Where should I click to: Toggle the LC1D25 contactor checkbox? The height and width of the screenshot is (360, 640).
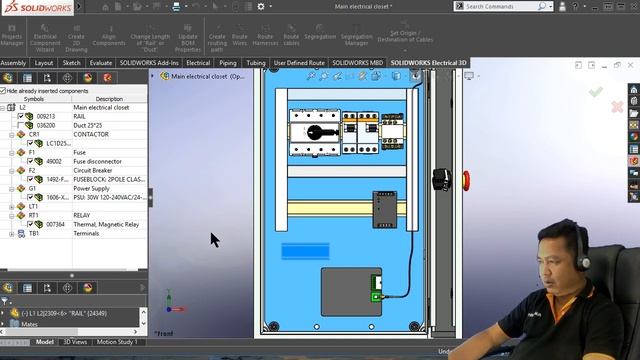tap(30, 143)
